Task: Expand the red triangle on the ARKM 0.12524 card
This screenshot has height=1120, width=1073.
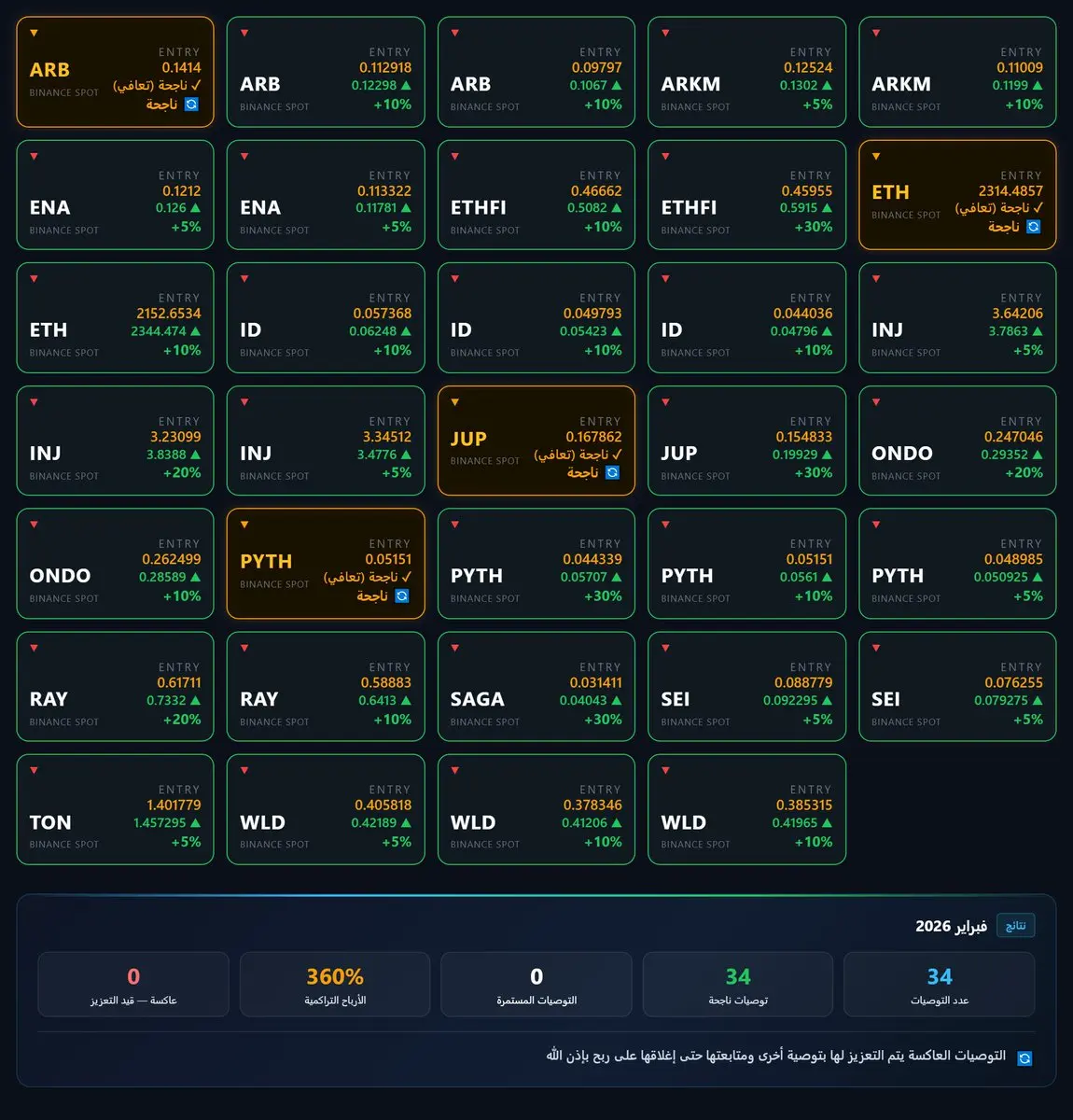Action: 665,33
